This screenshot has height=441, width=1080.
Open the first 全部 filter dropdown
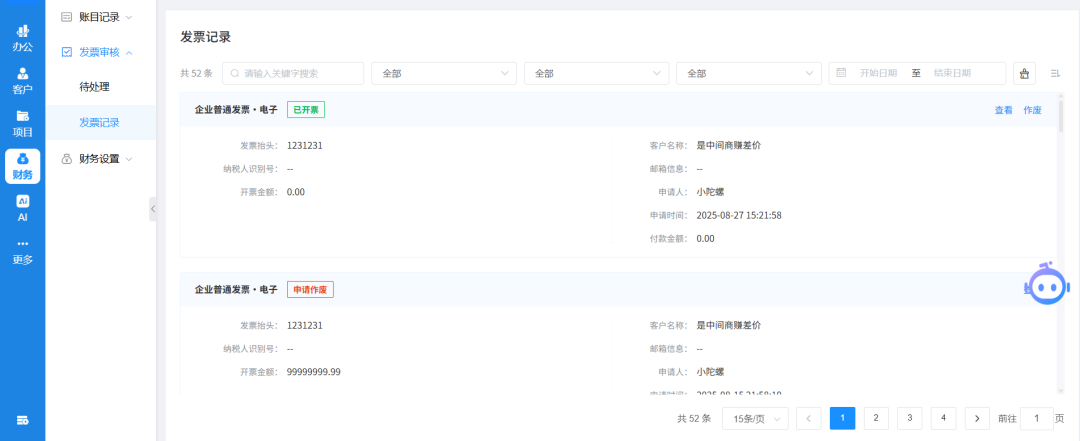pos(444,73)
